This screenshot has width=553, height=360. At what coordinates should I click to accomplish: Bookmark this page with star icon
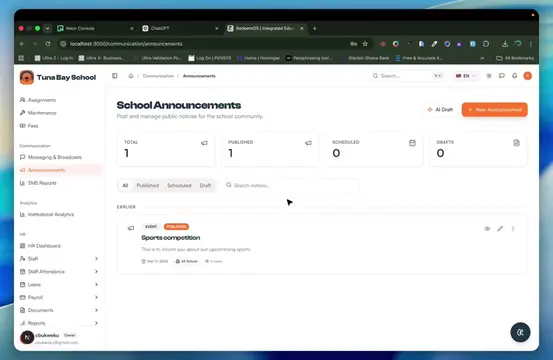365,44
